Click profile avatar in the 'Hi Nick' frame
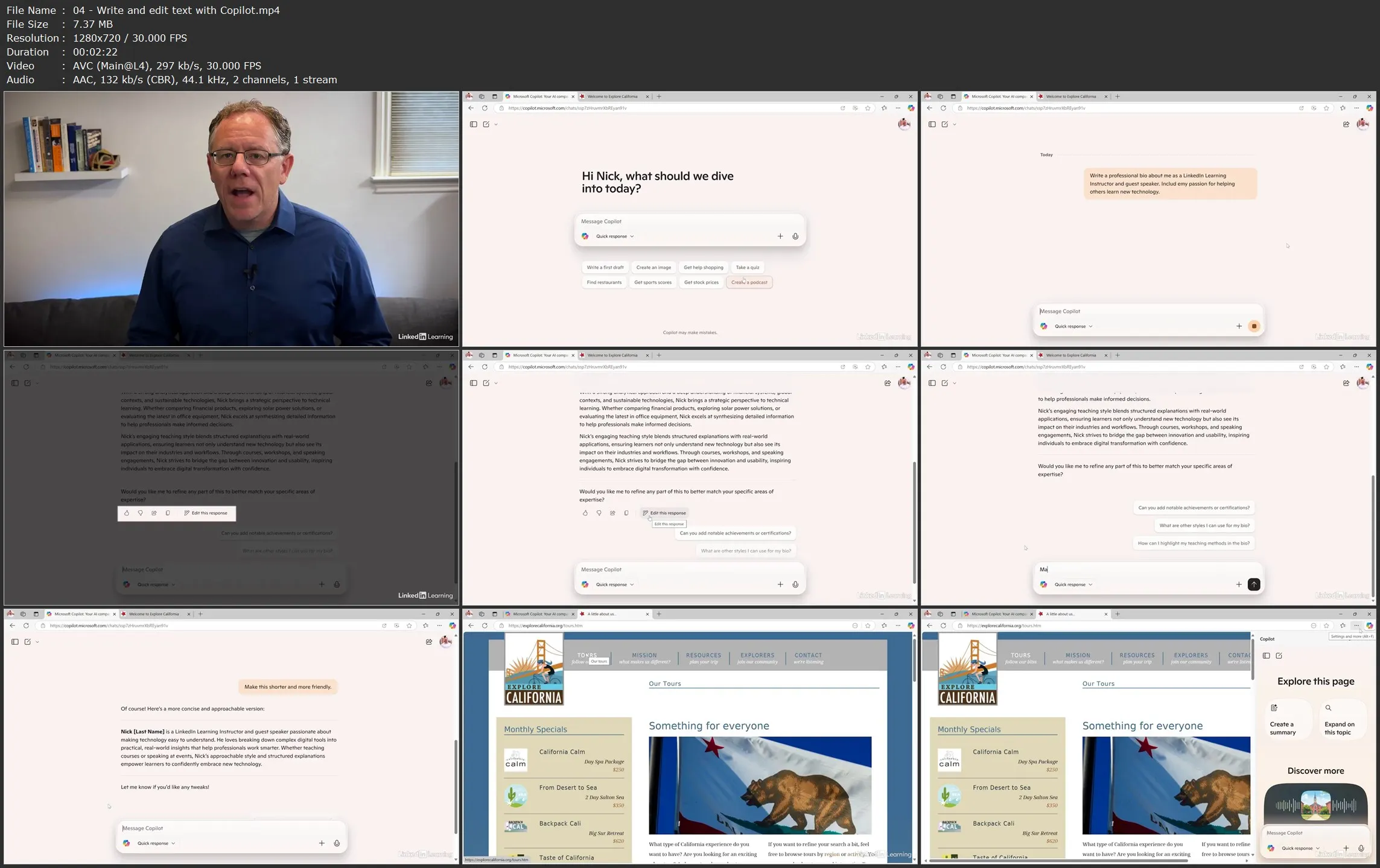 coord(904,124)
